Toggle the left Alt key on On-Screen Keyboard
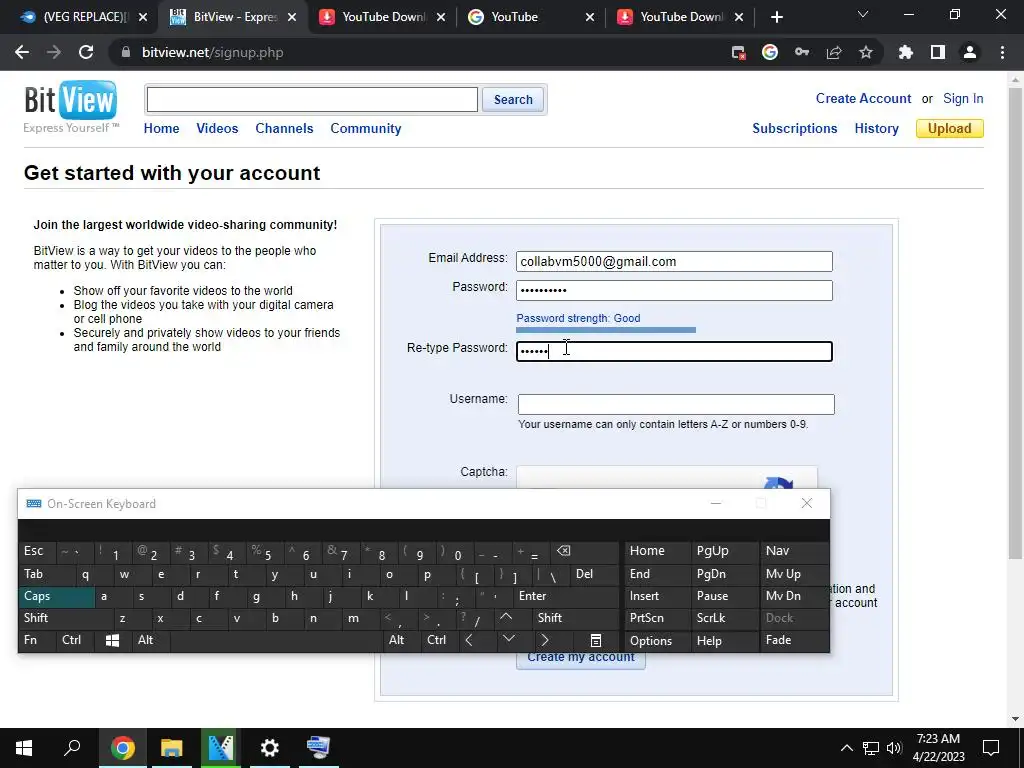The height and width of the screenshot is (768, 1024). [x=151, y=641]
